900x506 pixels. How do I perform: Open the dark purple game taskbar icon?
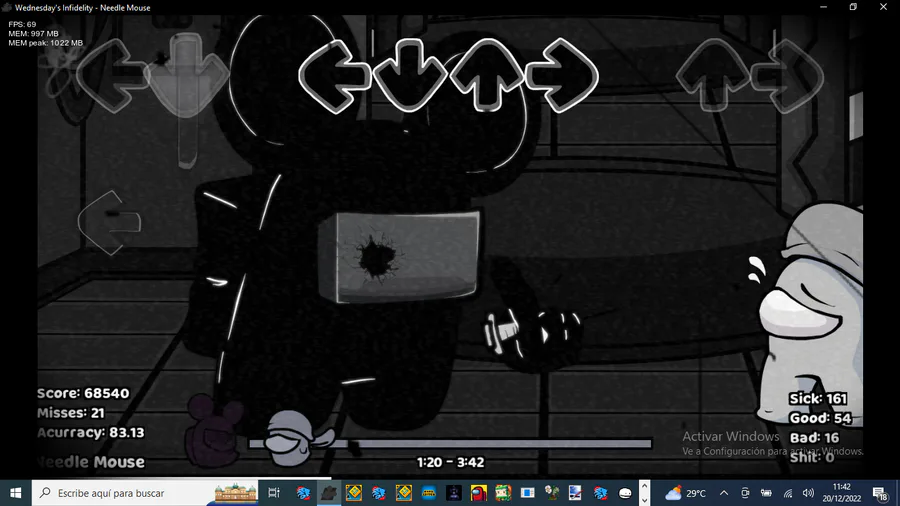point(453,493)
